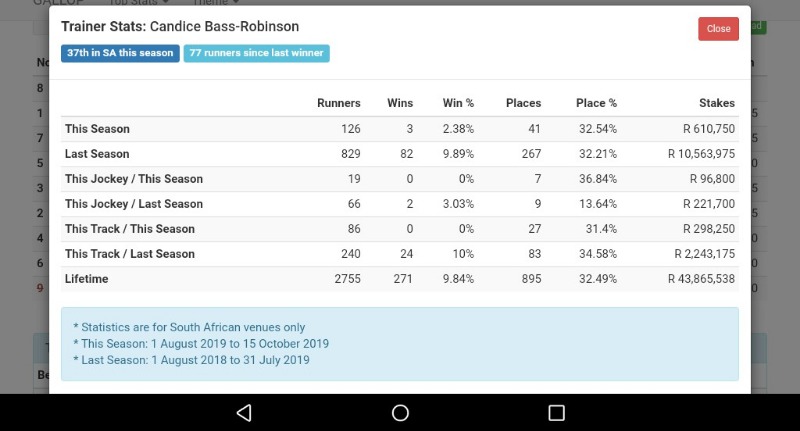800x431 pixels.
Task: Click the Stakes column header
Action: coord(717,103)
